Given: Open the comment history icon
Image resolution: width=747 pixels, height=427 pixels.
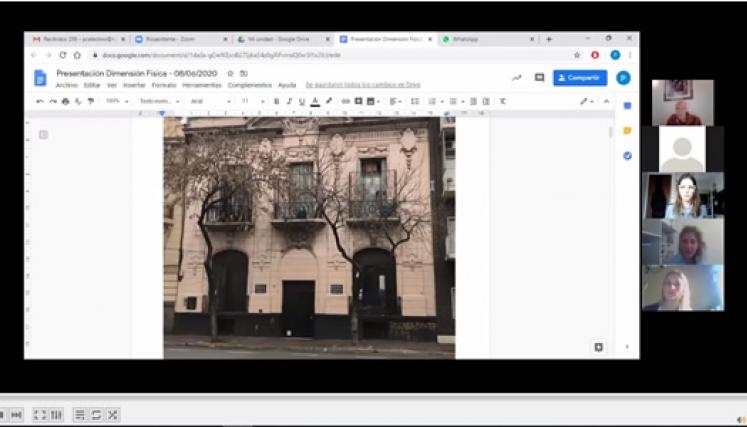Looking at the screenshot, I should [x=539, y=78].
